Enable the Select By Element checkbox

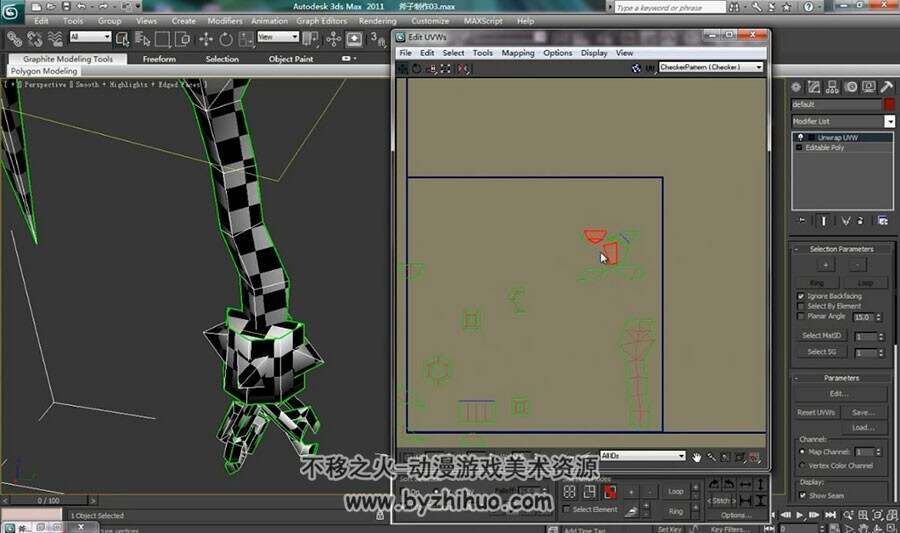point(801,306)
